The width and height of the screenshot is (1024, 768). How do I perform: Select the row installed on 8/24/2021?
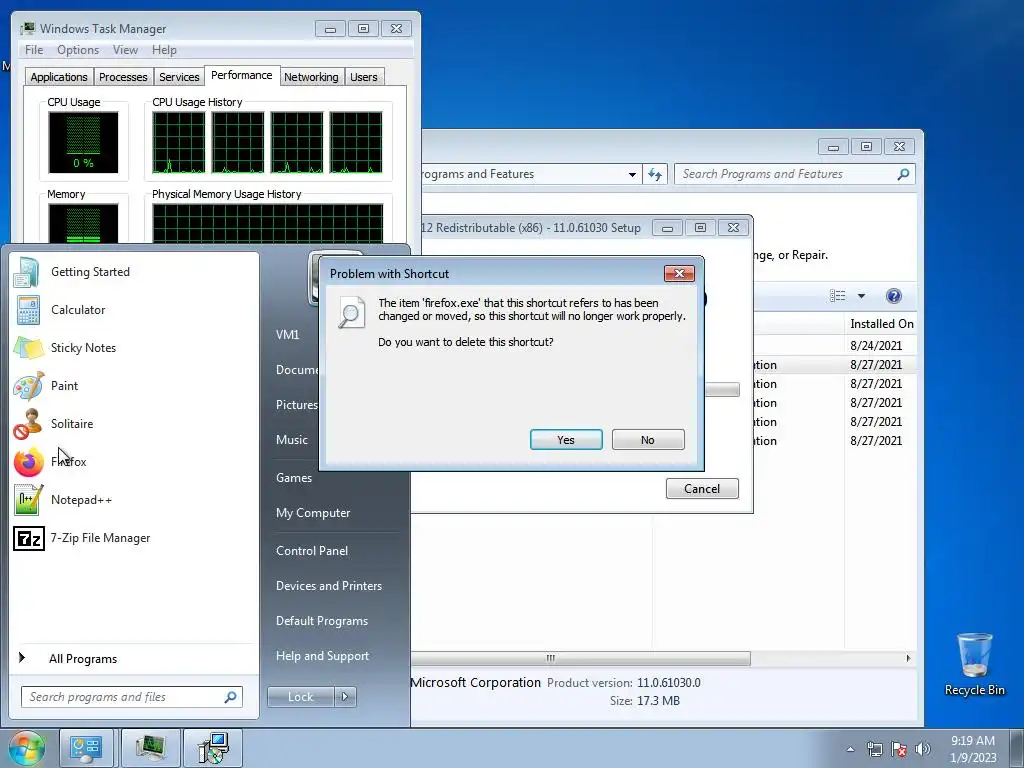835,345
